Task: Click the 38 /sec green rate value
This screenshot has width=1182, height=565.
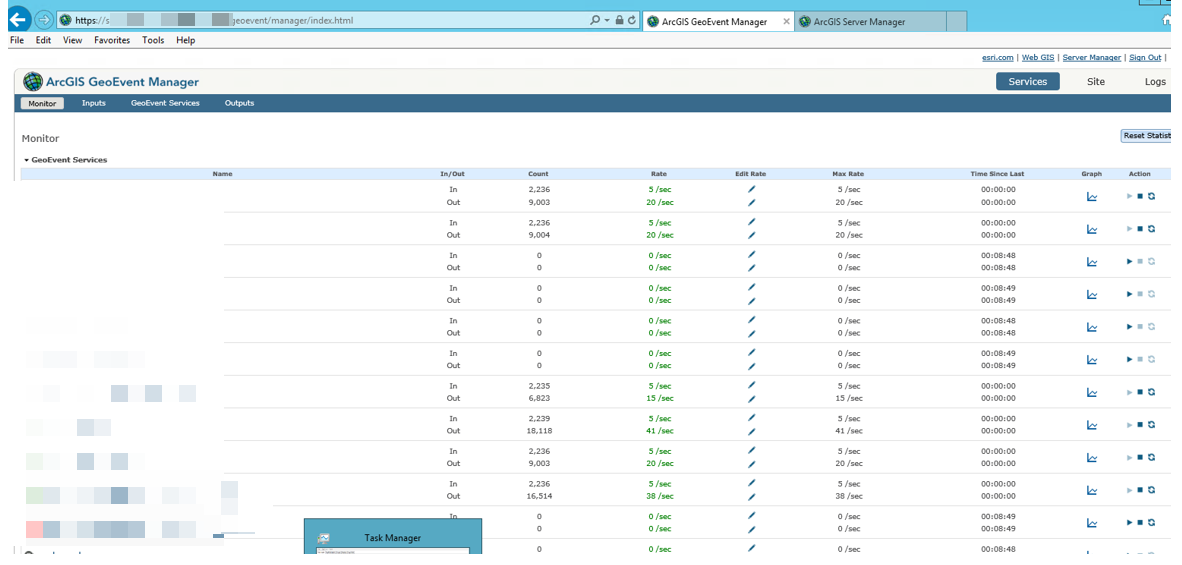Action: click(659, 496)
